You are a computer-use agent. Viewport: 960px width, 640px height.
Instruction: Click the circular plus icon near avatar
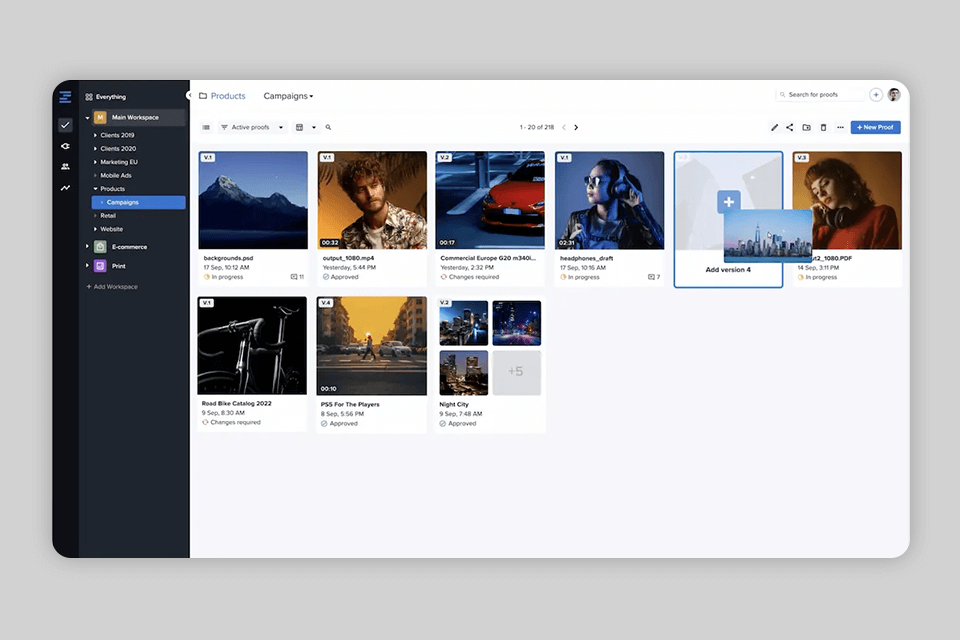click(x=876, y=95)
